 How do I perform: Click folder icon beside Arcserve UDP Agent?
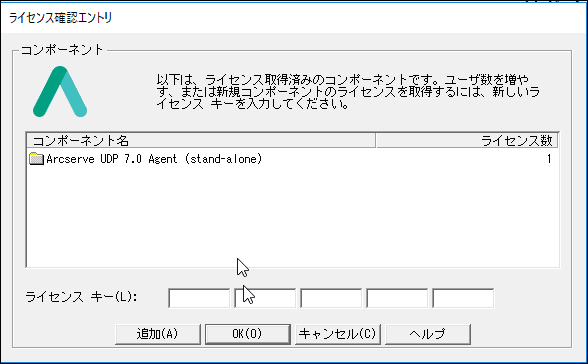point(36,159)
